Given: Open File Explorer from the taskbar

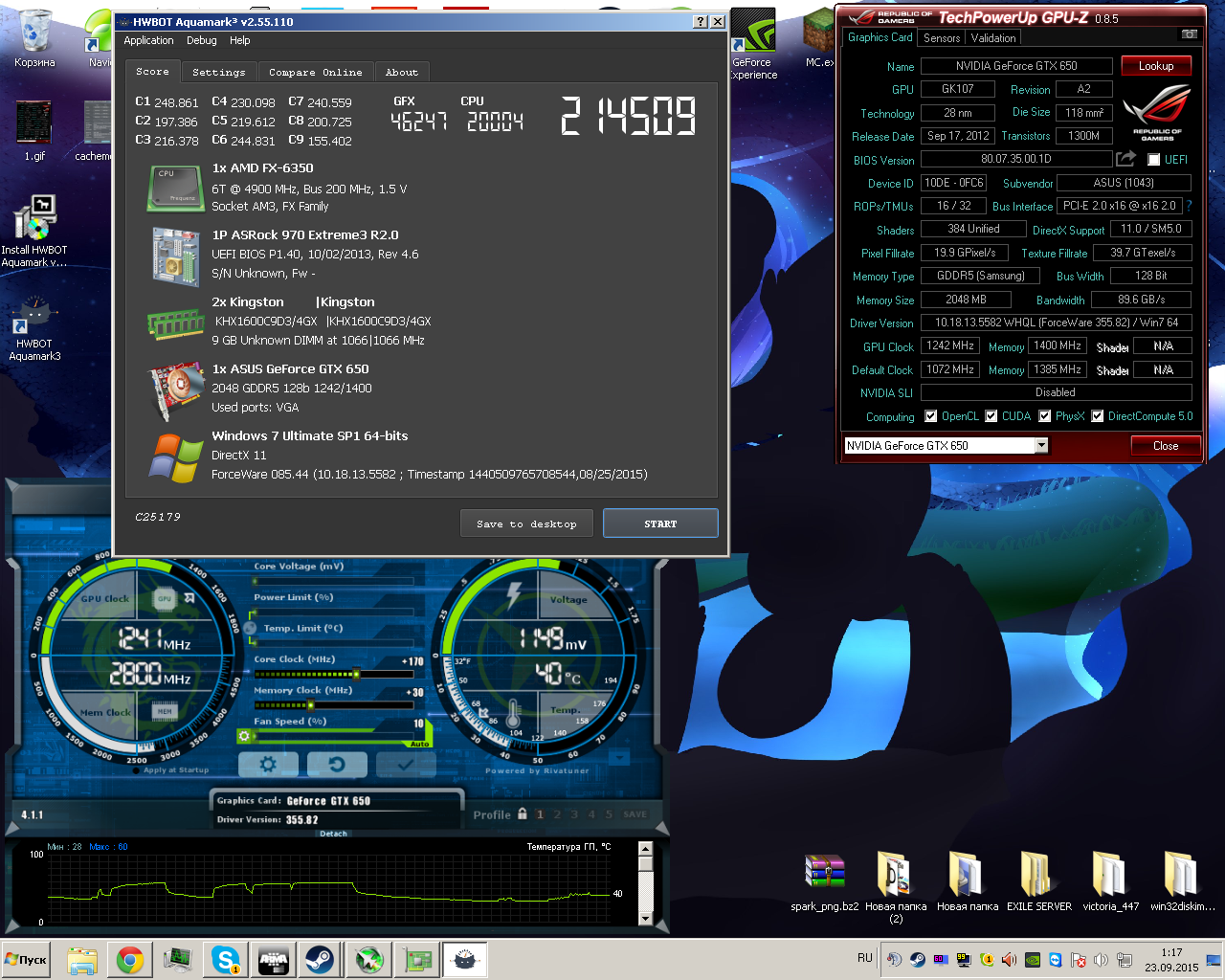Looking at the screenshot, I should 82,959.
